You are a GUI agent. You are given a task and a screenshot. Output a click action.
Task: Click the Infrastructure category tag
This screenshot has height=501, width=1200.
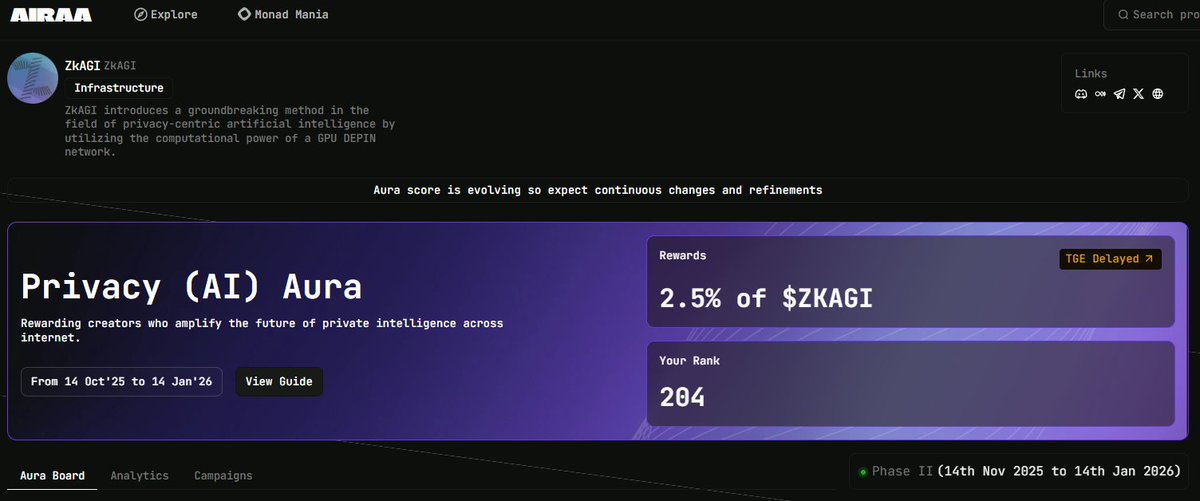pyautogui.click(x=119, y=88)
